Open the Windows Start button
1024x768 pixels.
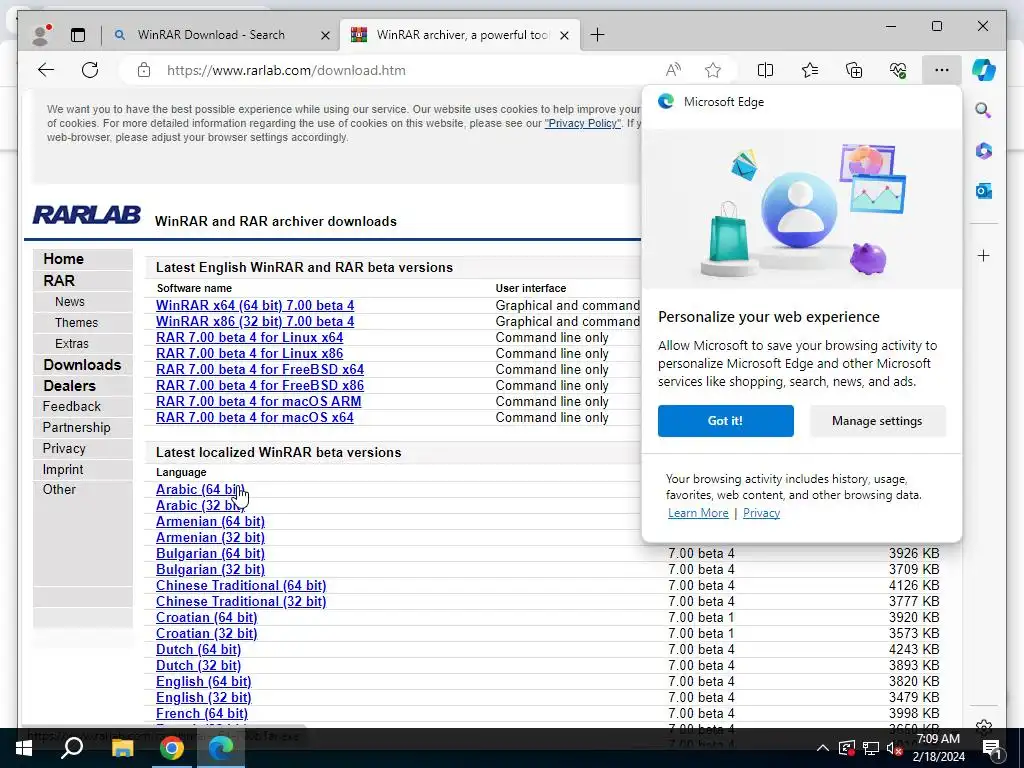[24, 748]
